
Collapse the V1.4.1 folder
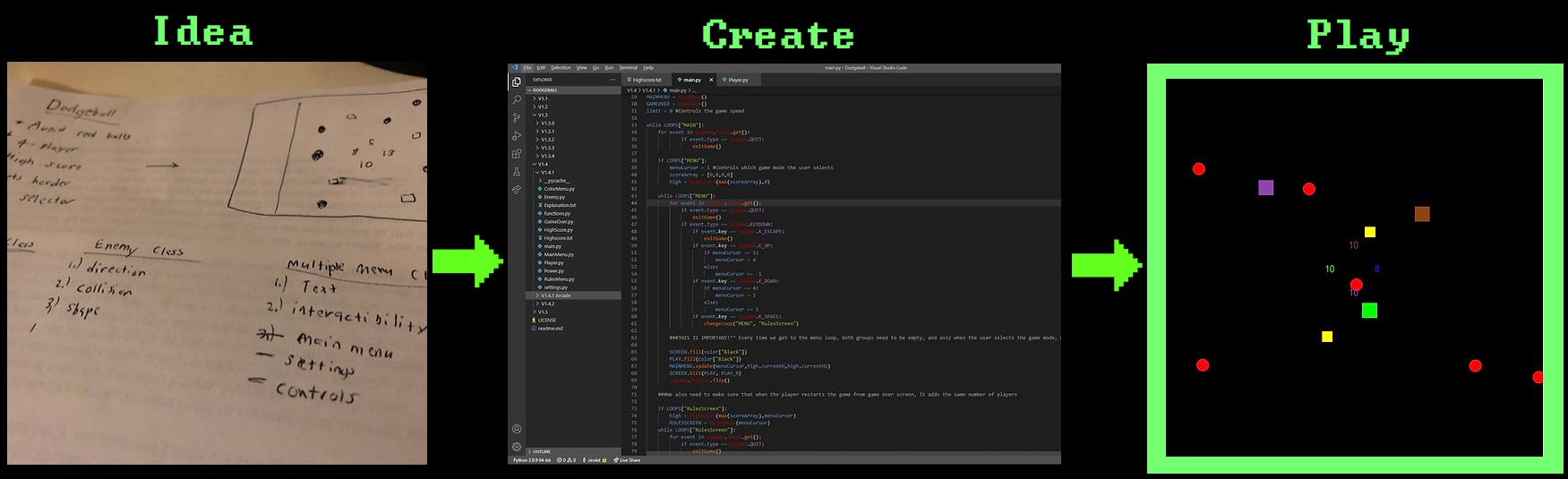[547, 173]
